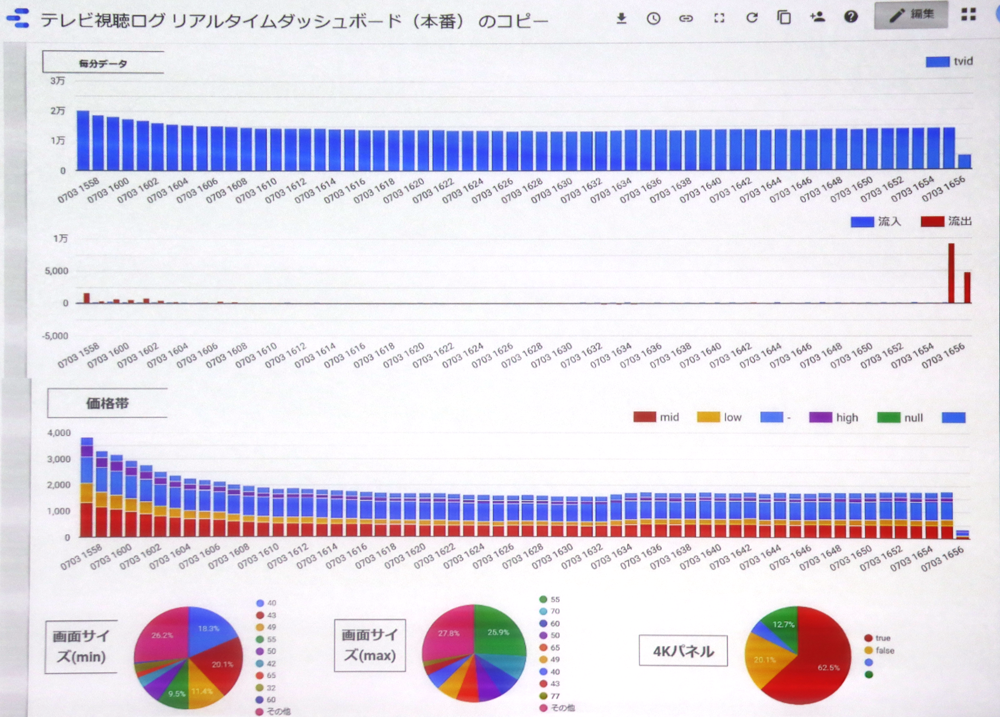Click the Data Studio logo
The image size is (1000, 717).
pyautogui.click(x=18, y=18)
